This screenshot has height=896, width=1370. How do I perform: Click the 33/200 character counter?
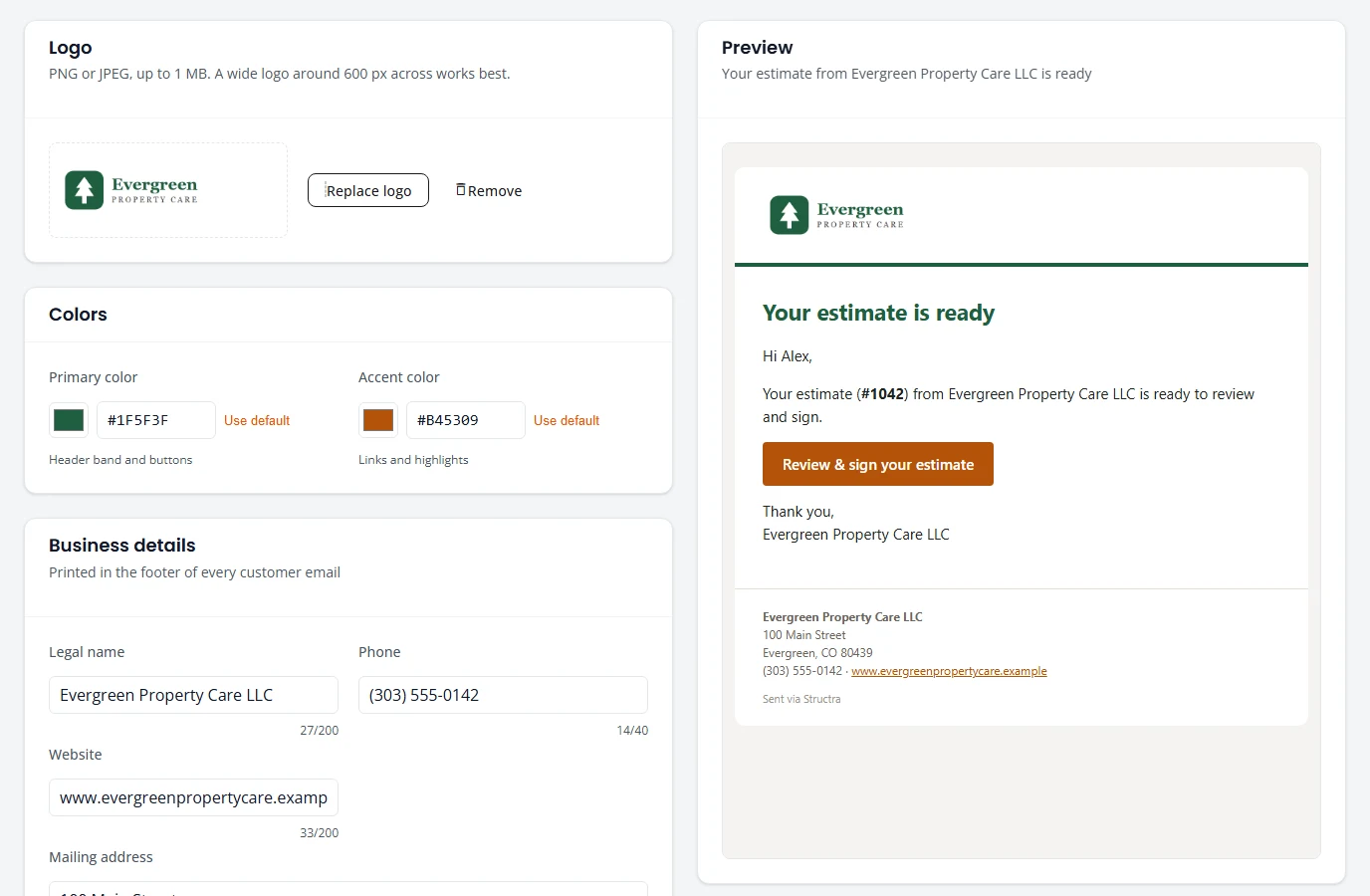pyautogui.click(x=319, y=833)
